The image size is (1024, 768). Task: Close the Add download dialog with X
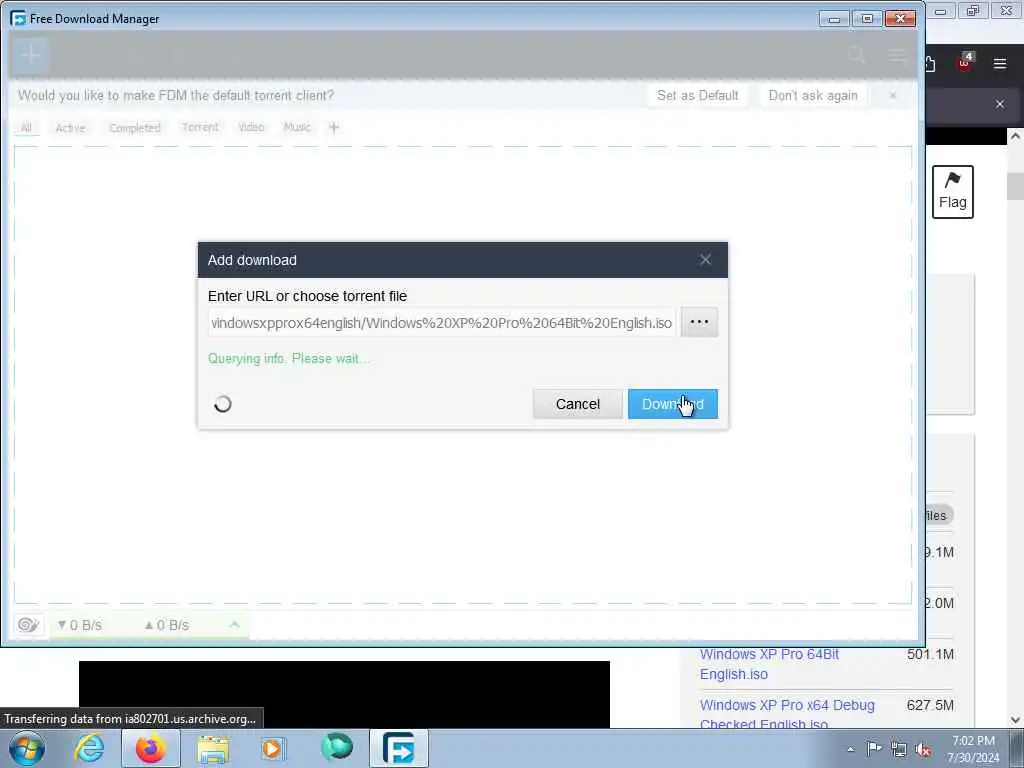705,260
